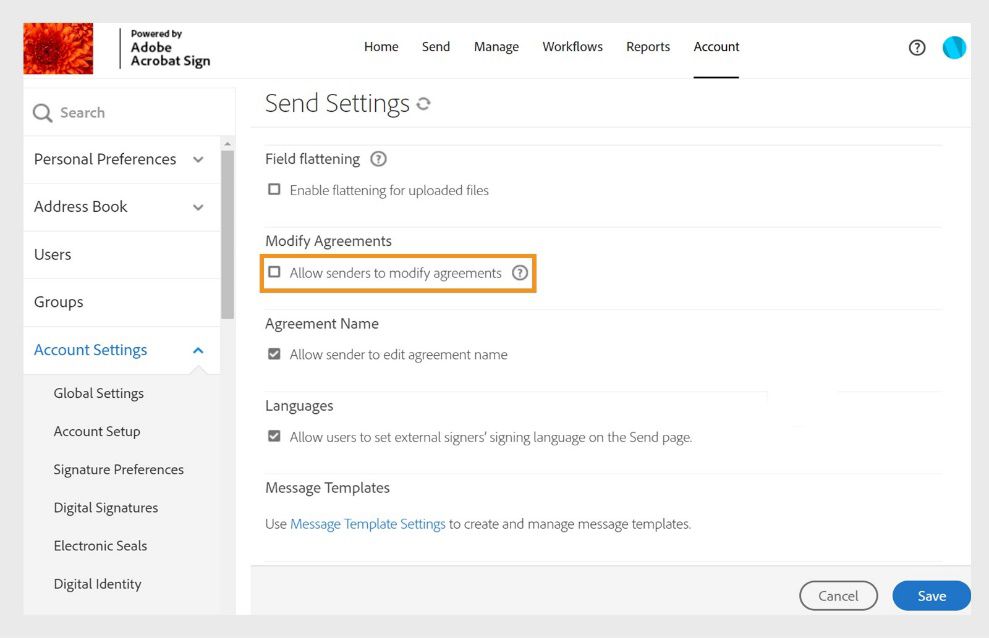This screenshot has width=989, height=638.
Task: Uncheck Allow sender to edit agreement name
Action: (x=274, y=353)
